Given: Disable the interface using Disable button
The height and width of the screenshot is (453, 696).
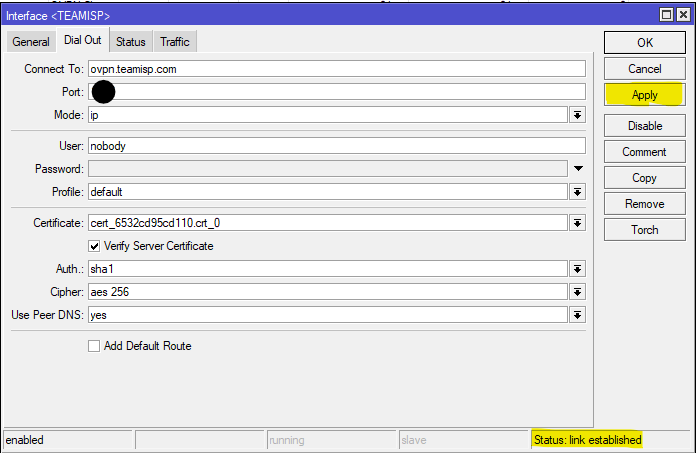Looking at the screenshot, I should click(x=645, y=126).
